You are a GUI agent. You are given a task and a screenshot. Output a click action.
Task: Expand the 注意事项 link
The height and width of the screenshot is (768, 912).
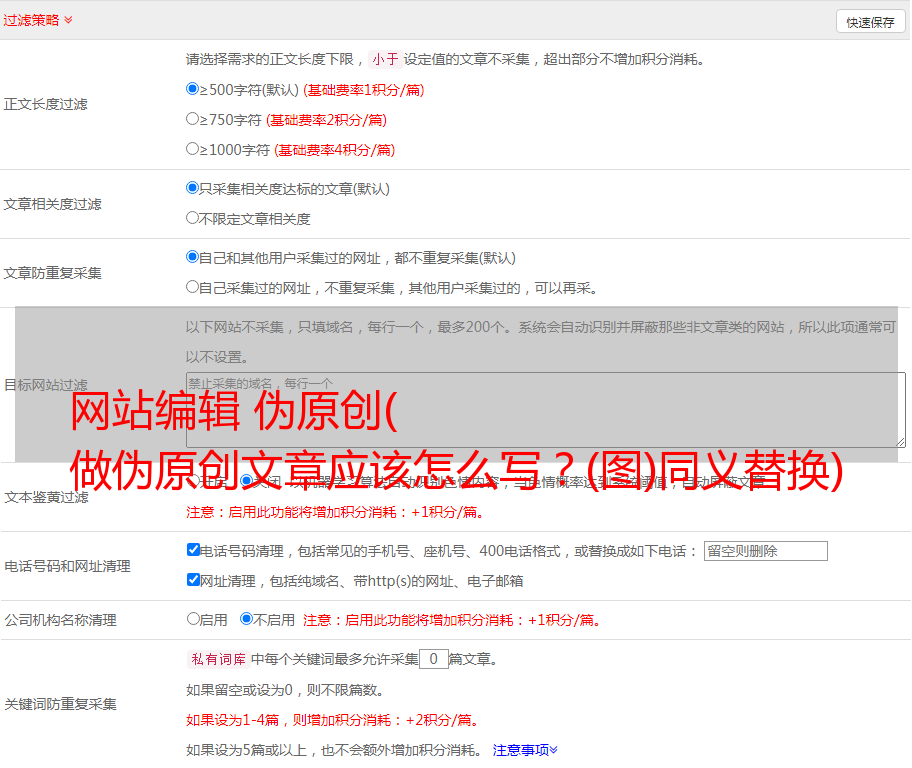point(525,749)
